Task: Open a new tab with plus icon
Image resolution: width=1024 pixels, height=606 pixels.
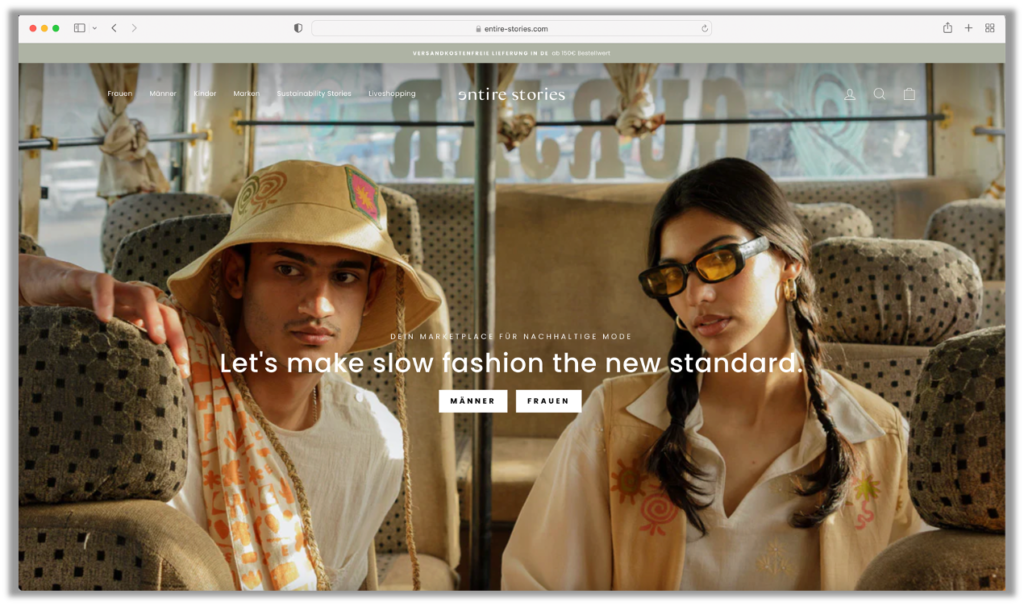Action: (x=968, y=28)
